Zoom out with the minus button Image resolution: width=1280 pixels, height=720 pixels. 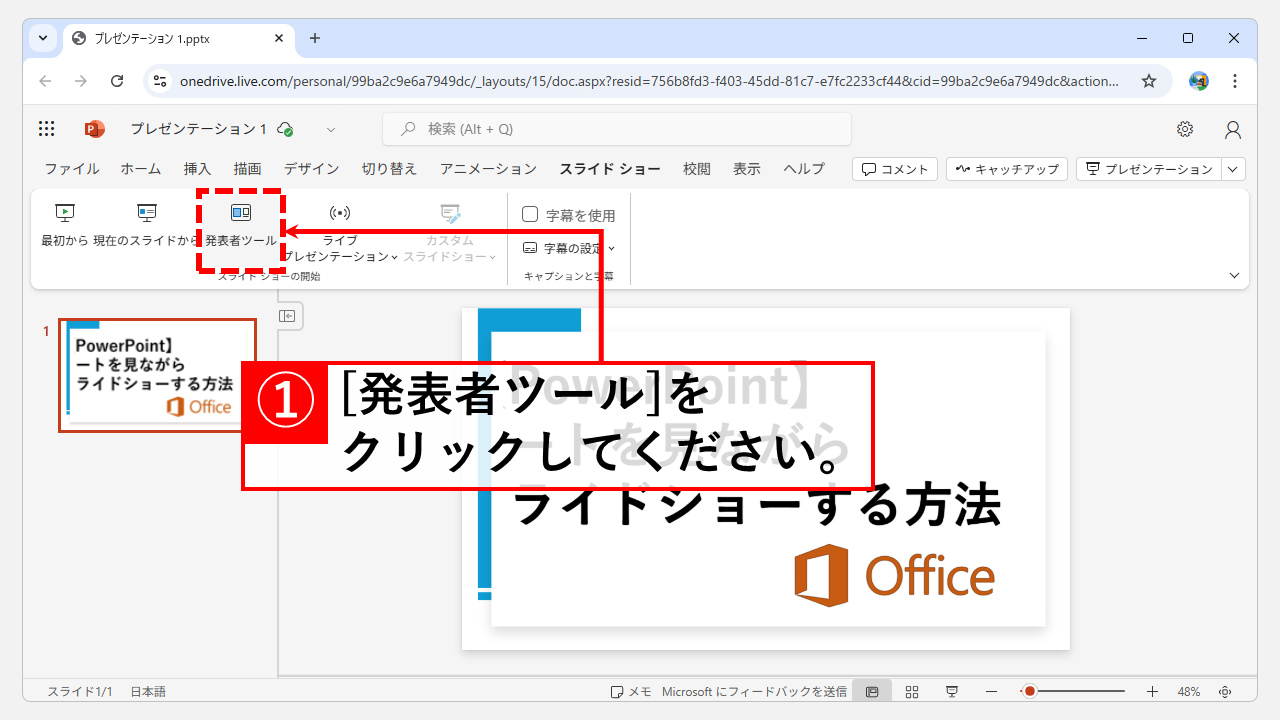(x=991, y=692)
